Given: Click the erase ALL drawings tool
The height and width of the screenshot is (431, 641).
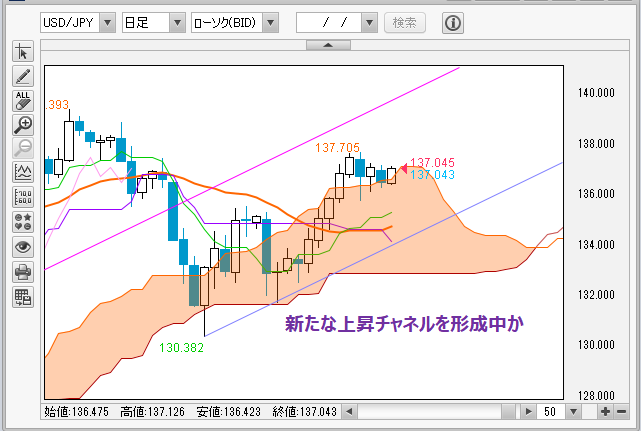Looking at the screenshot, I should click(23, 101).
